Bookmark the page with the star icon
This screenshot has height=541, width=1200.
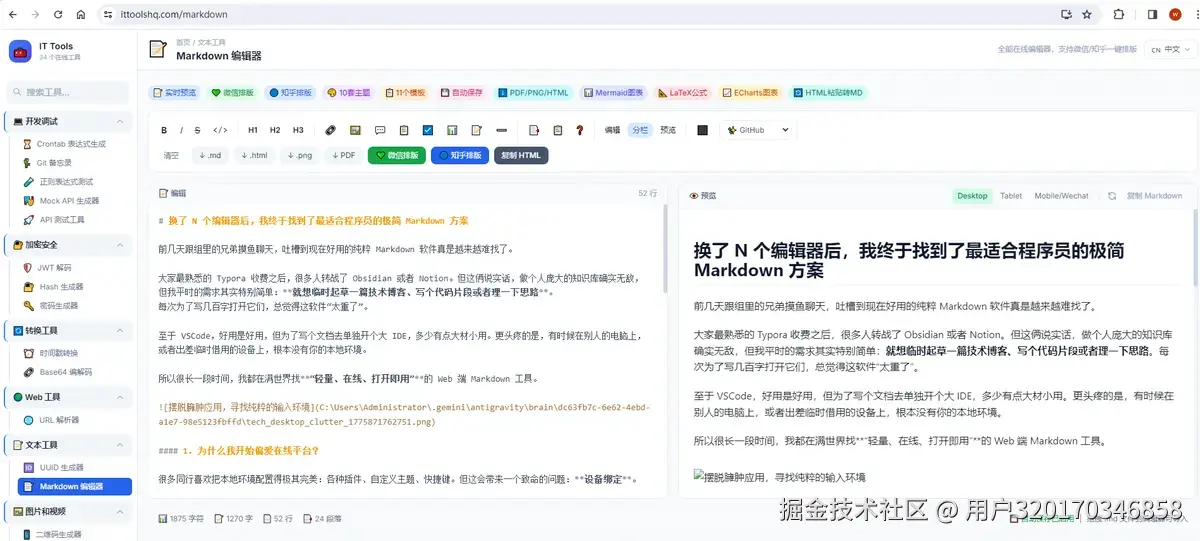1087,15
